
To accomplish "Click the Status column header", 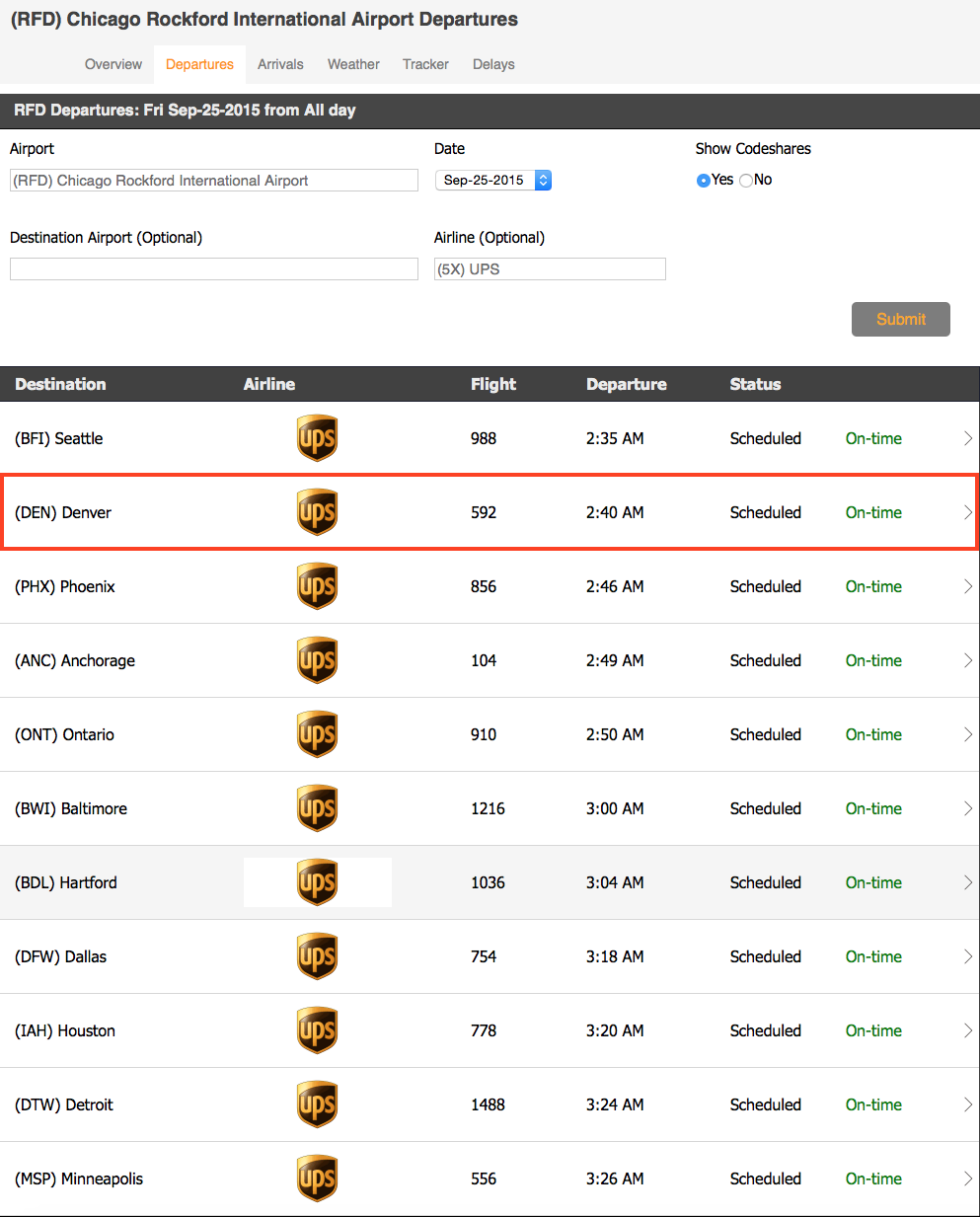I will [x=755, y=384].
